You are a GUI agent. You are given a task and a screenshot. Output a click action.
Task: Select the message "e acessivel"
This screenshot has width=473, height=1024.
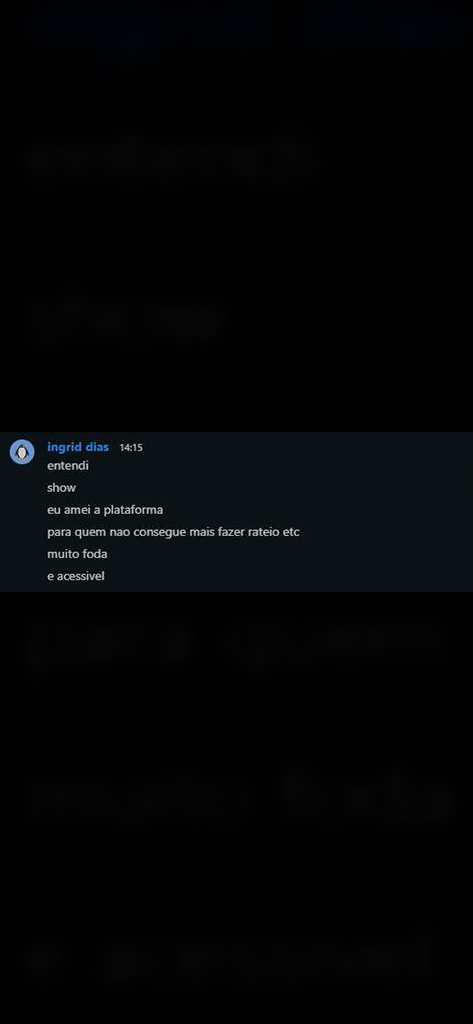[76, 577]
